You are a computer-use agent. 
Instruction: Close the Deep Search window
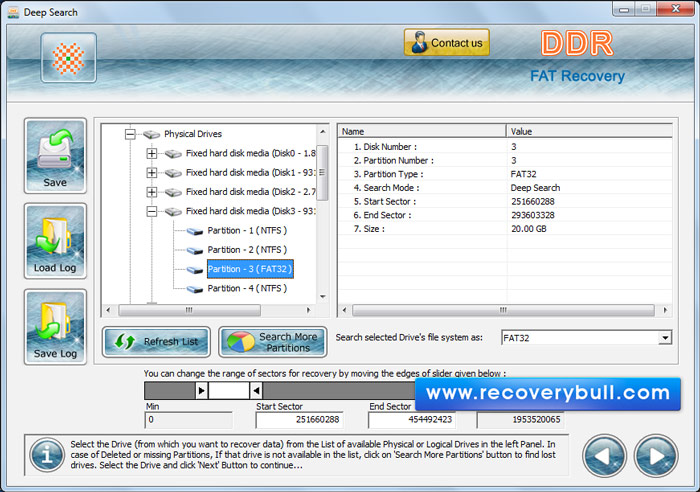coord(675,9)
